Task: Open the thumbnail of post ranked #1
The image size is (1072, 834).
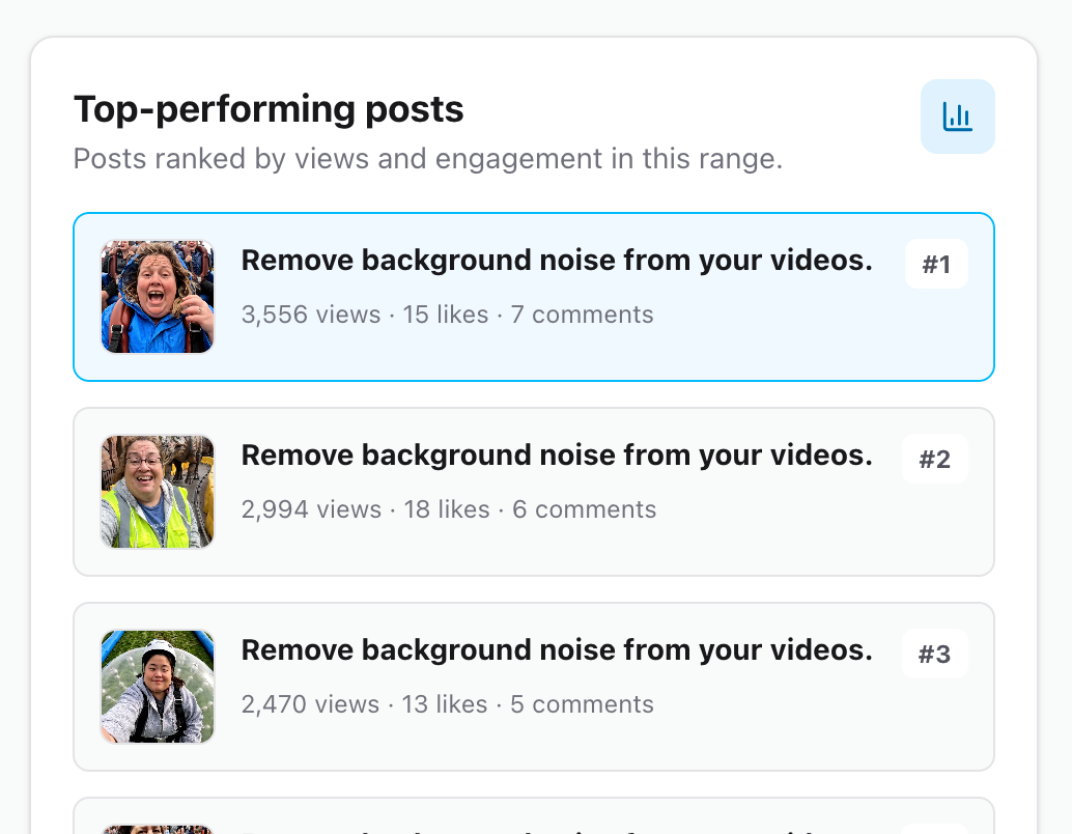Action: coord(158,297)
